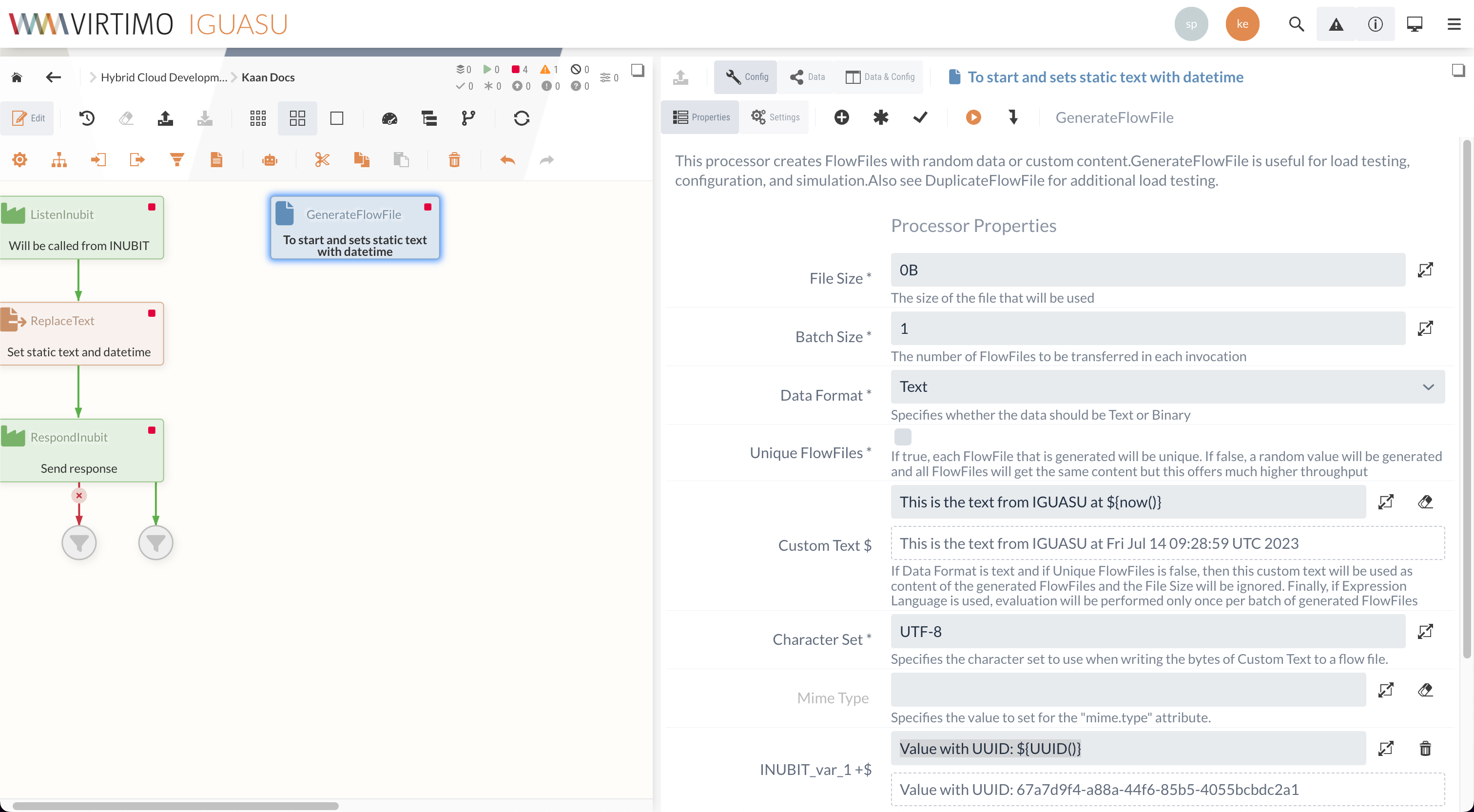Select the small grid view icon
Viewport: 1474px width, 812px height.
coord(258,118)
